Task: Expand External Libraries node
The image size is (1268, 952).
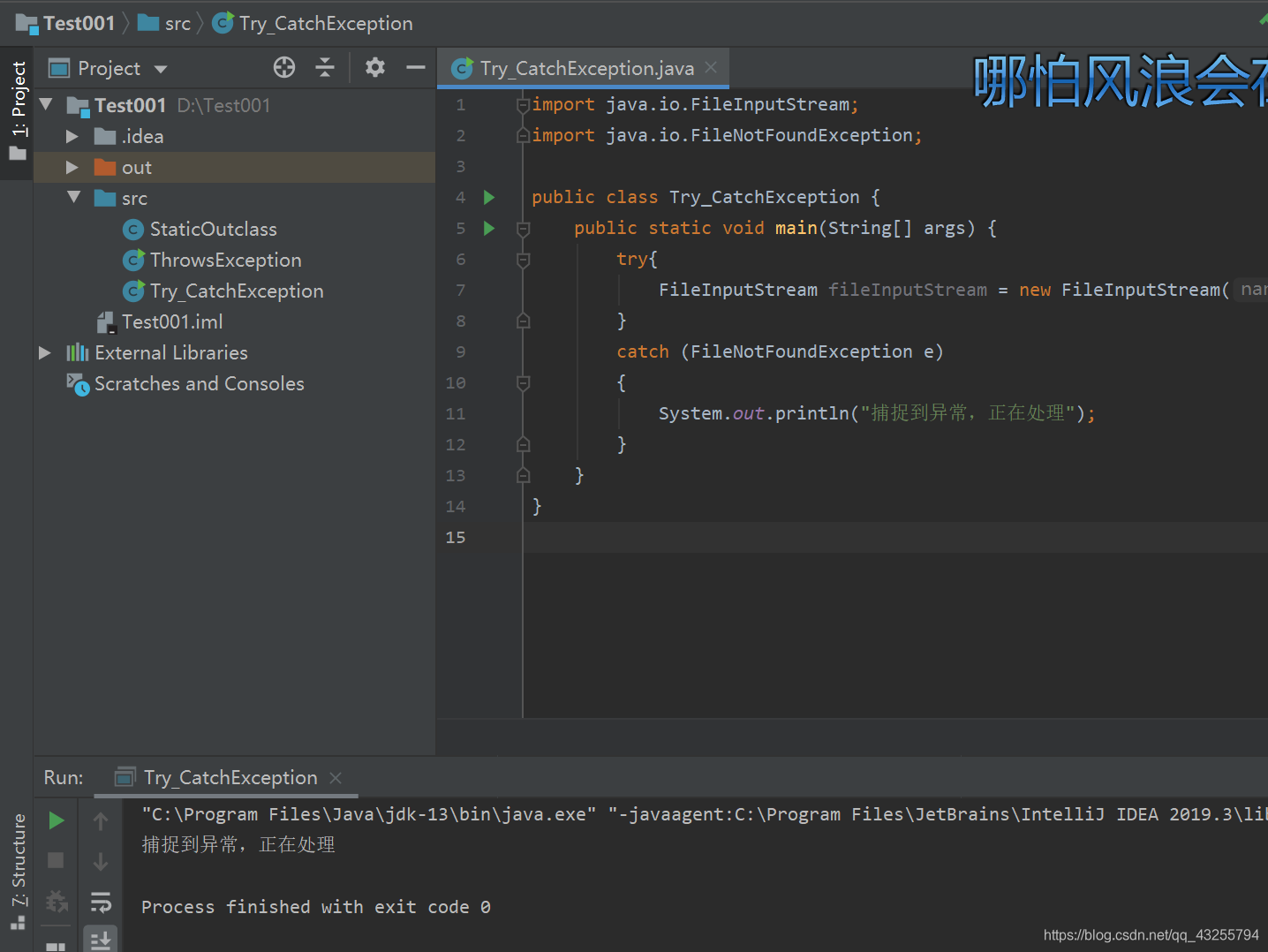Action: [45, 352]
